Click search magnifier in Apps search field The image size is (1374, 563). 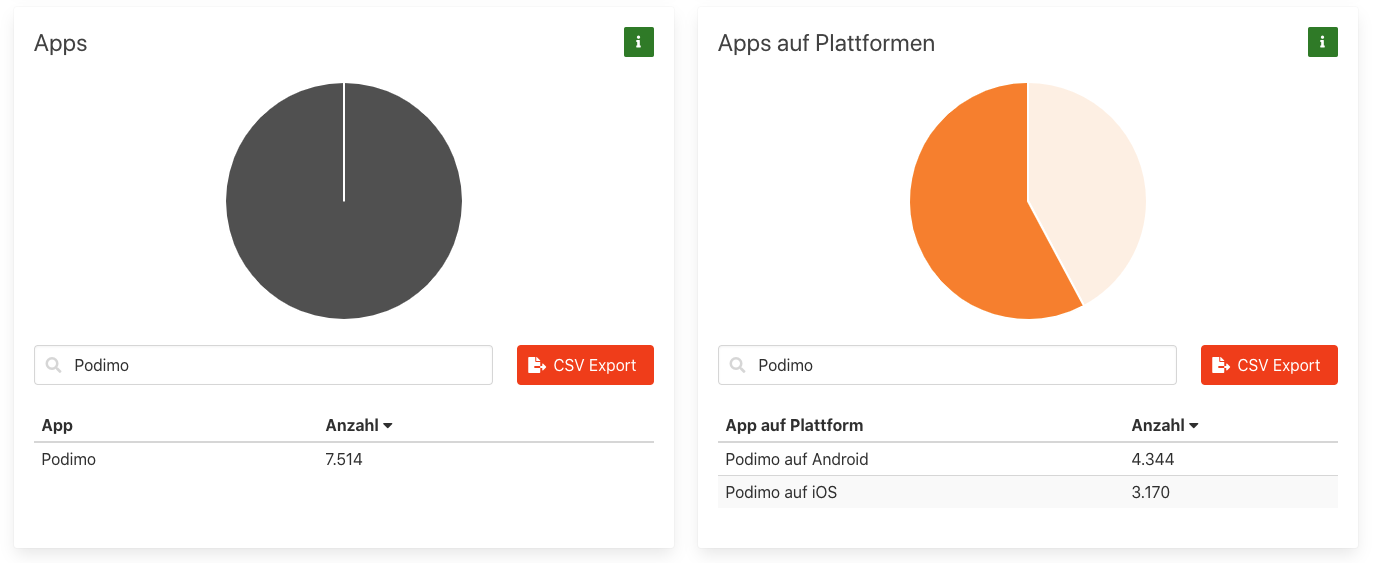point(54,365)
